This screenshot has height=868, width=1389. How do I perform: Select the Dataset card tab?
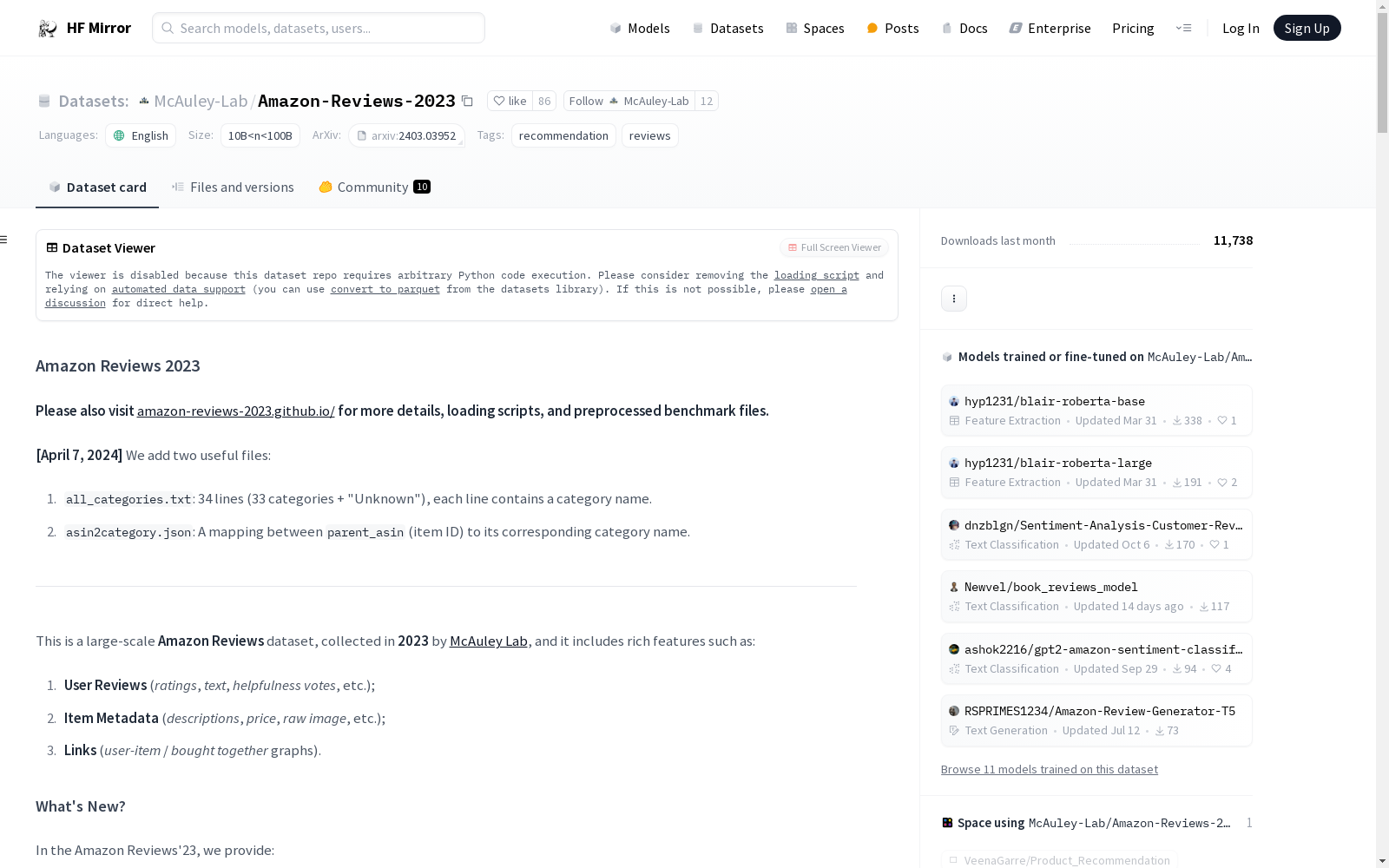coord(97,187)
